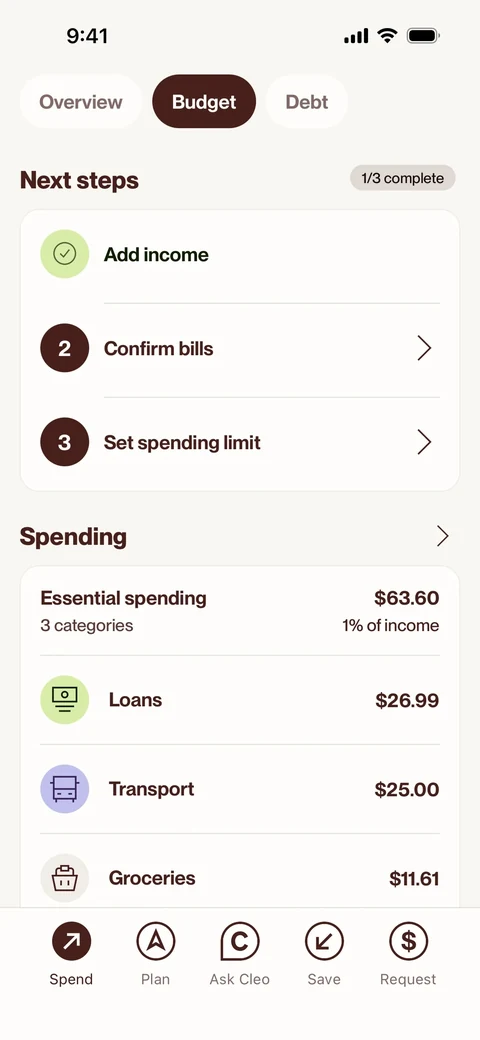The width and height of the screenshot is (480, 1040).
Task: Tap the Spend arrow icon
Action: click(71, 941)
